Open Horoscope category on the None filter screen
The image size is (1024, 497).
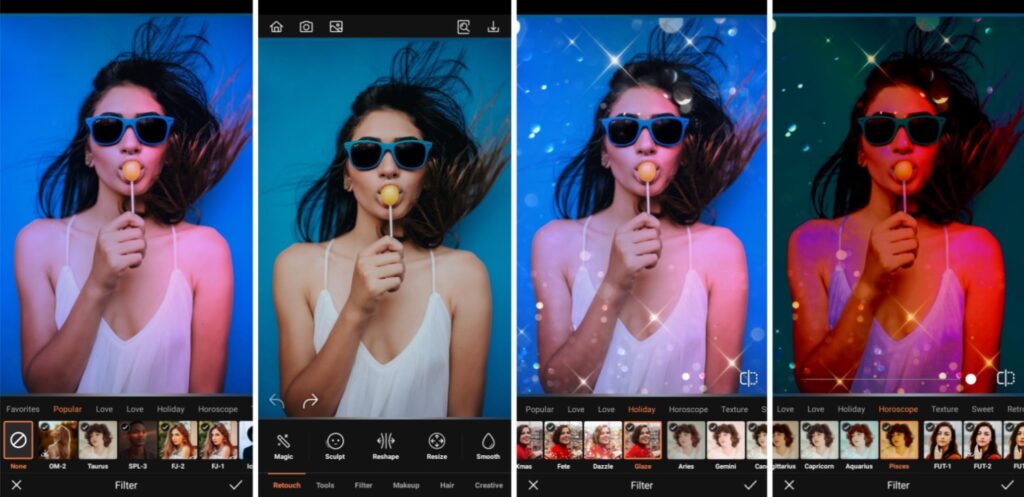pyautogui.click(x=218, y=409)
